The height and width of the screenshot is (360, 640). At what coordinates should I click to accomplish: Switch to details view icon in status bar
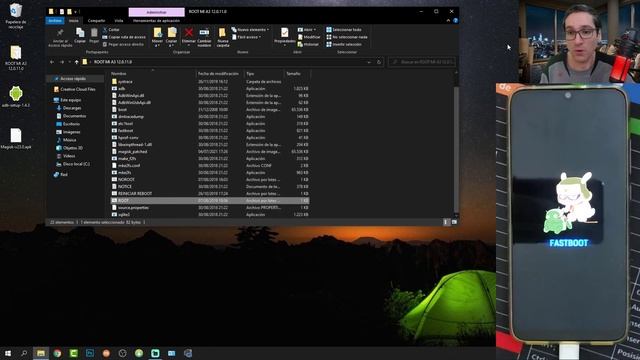(446, 222)
